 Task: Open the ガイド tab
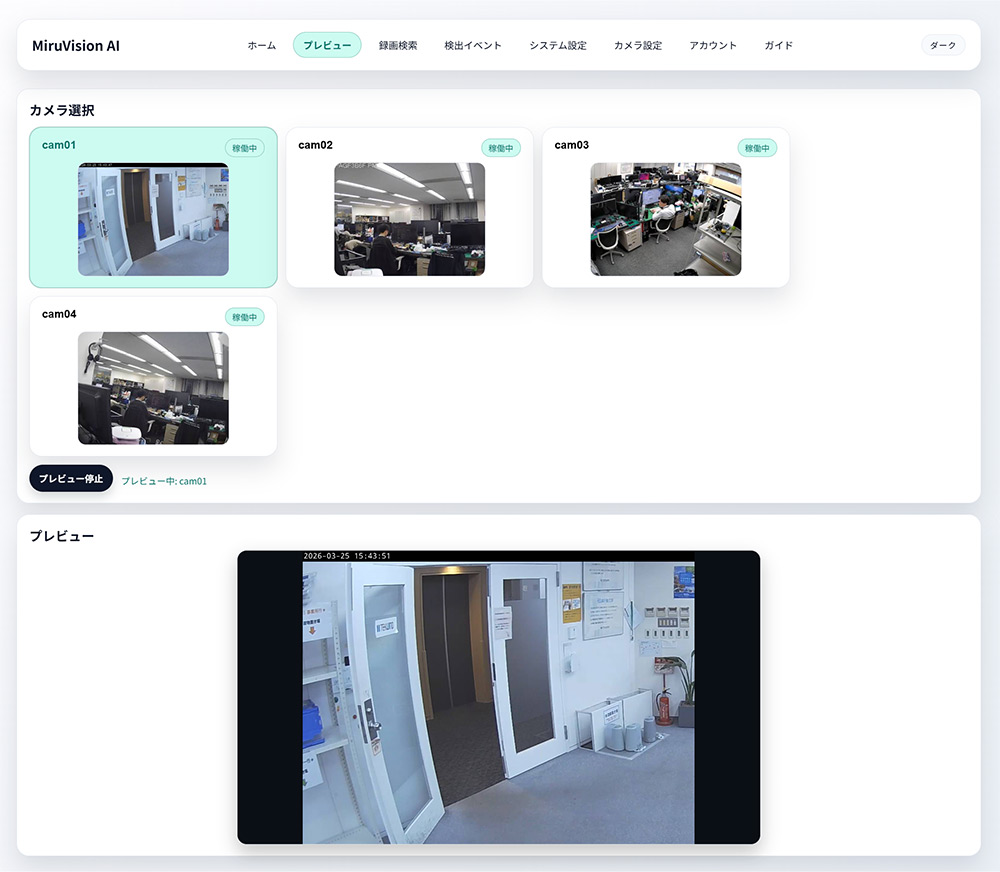click(x=778, y=45)
